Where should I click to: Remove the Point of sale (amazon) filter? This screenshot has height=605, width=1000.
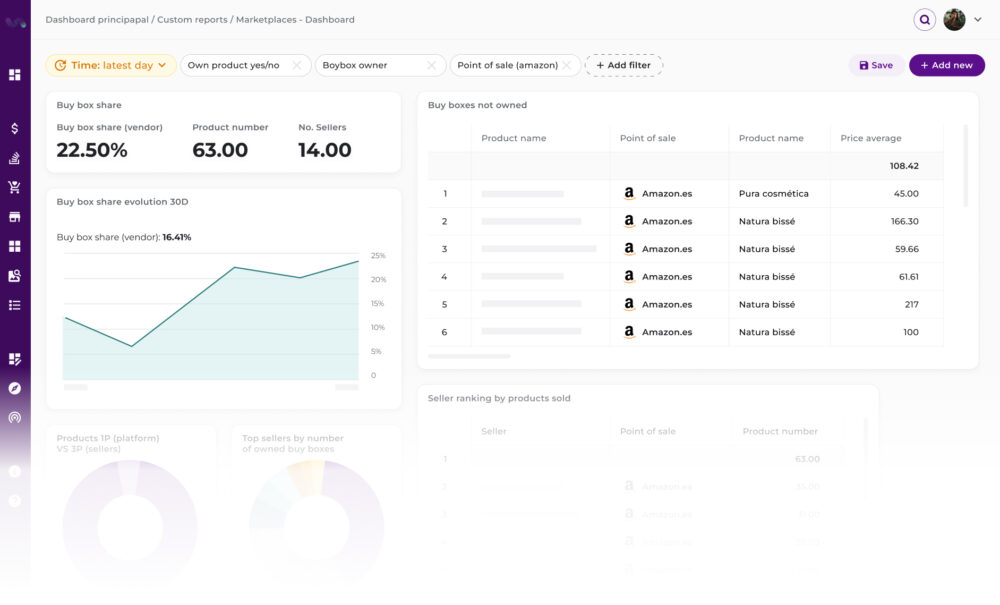[x=566, y=66]
